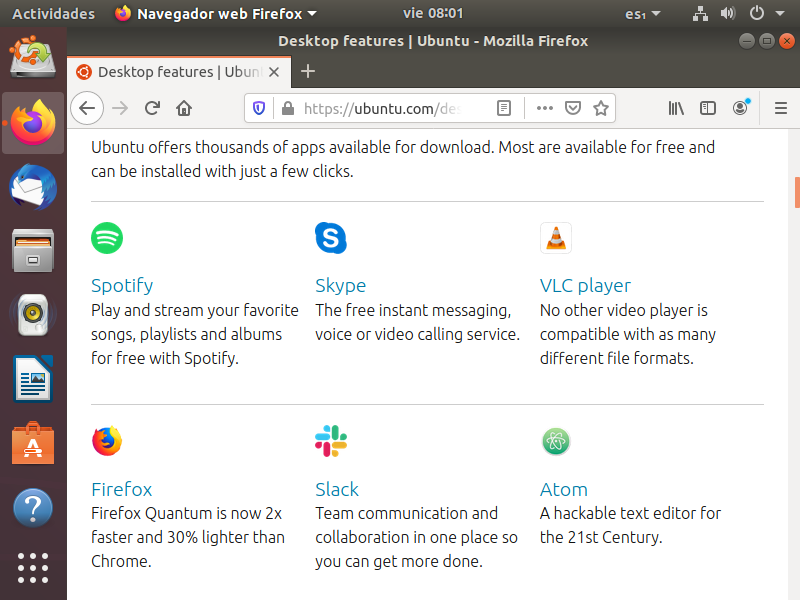Image resolution: width=800 pixels, height=600 pixels.
Task: Toggle reader view for this page
Action: click(x=504, y=108)
